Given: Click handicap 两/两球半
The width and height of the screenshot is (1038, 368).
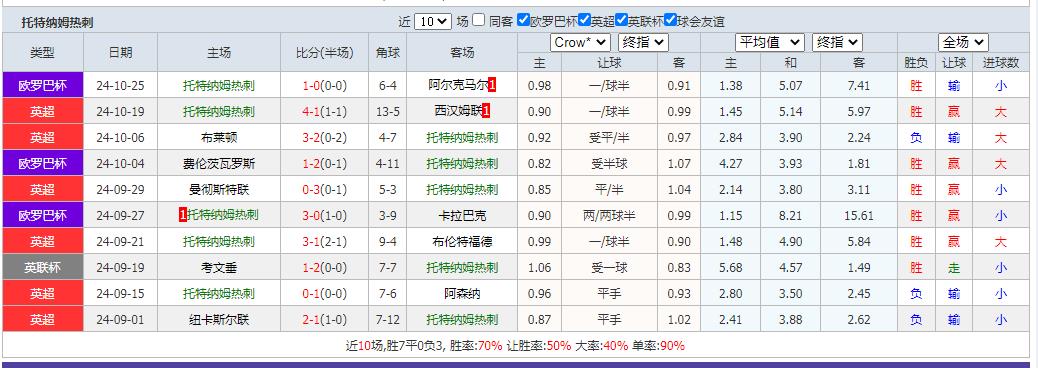Looking at the screenshot, I should click(610, 216).
